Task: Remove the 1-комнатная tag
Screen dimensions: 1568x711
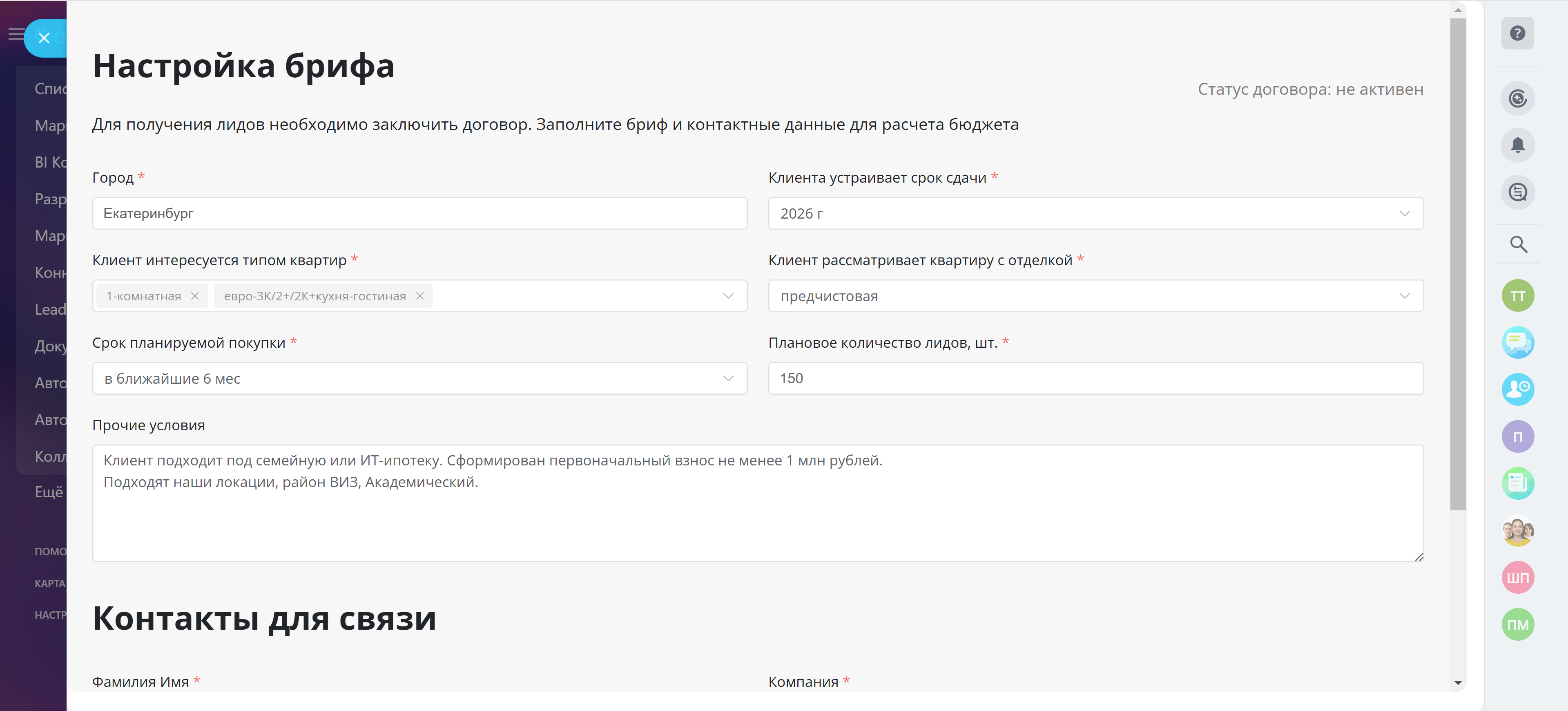Action: click(195, 296)
